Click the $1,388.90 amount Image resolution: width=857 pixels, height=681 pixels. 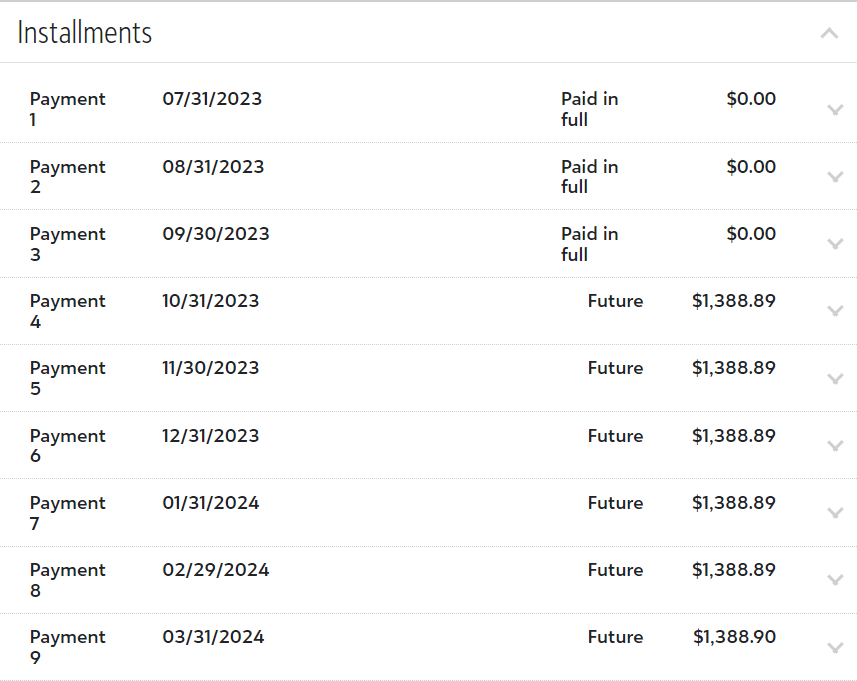coord(733,637)
